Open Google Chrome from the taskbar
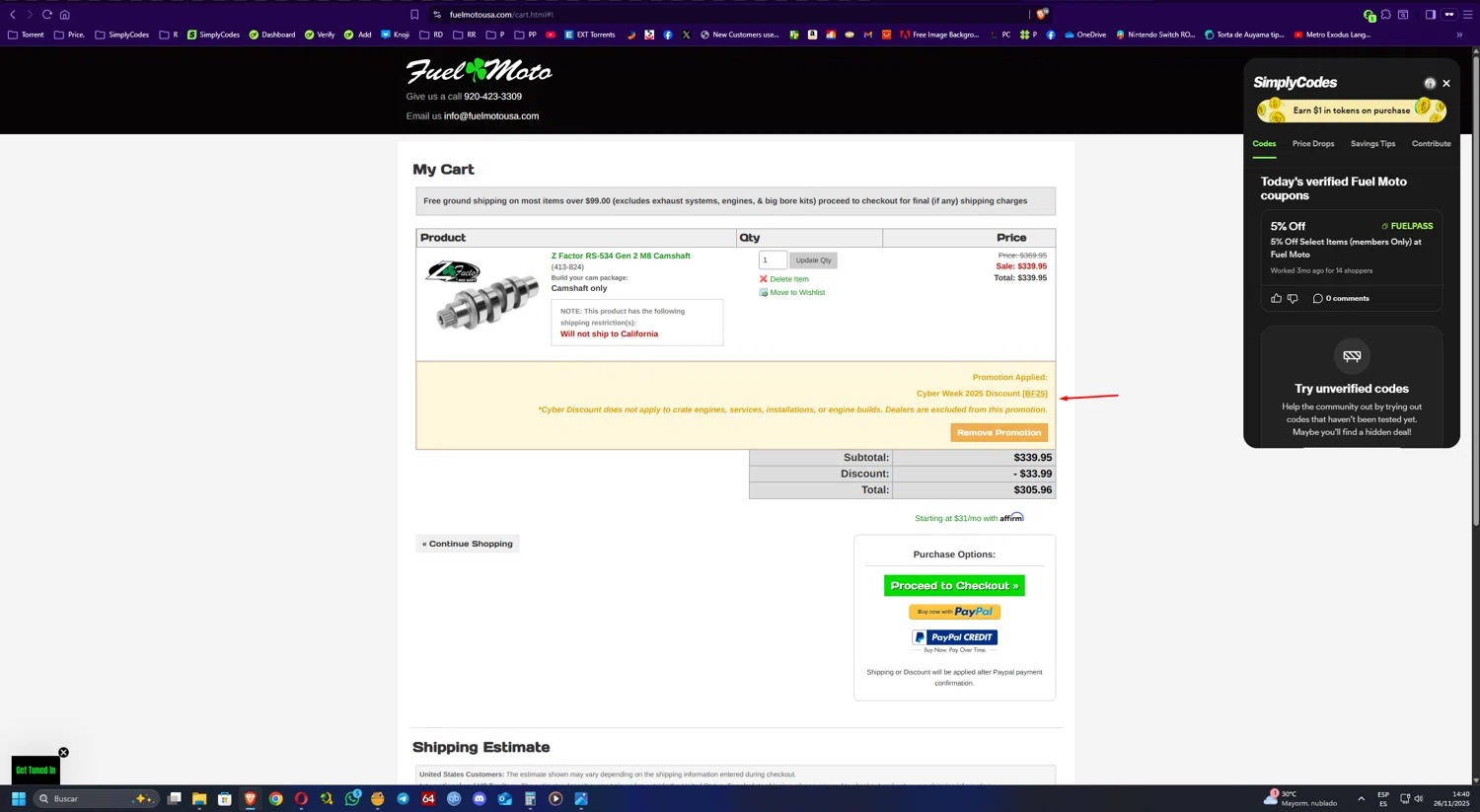1480x812 pixels. [275, 799]
